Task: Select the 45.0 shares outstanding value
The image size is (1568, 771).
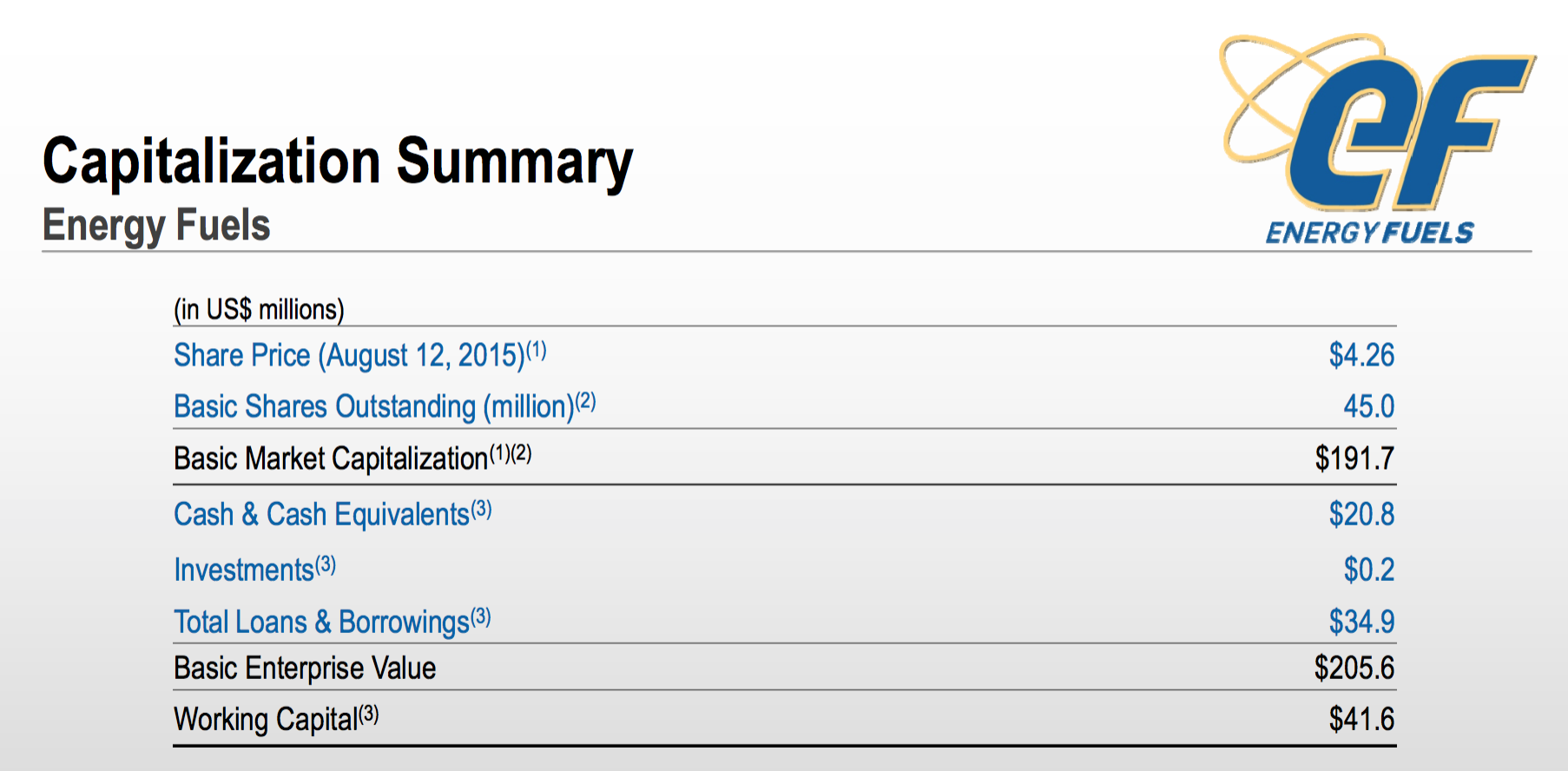Action: [x=1368, y=406]
